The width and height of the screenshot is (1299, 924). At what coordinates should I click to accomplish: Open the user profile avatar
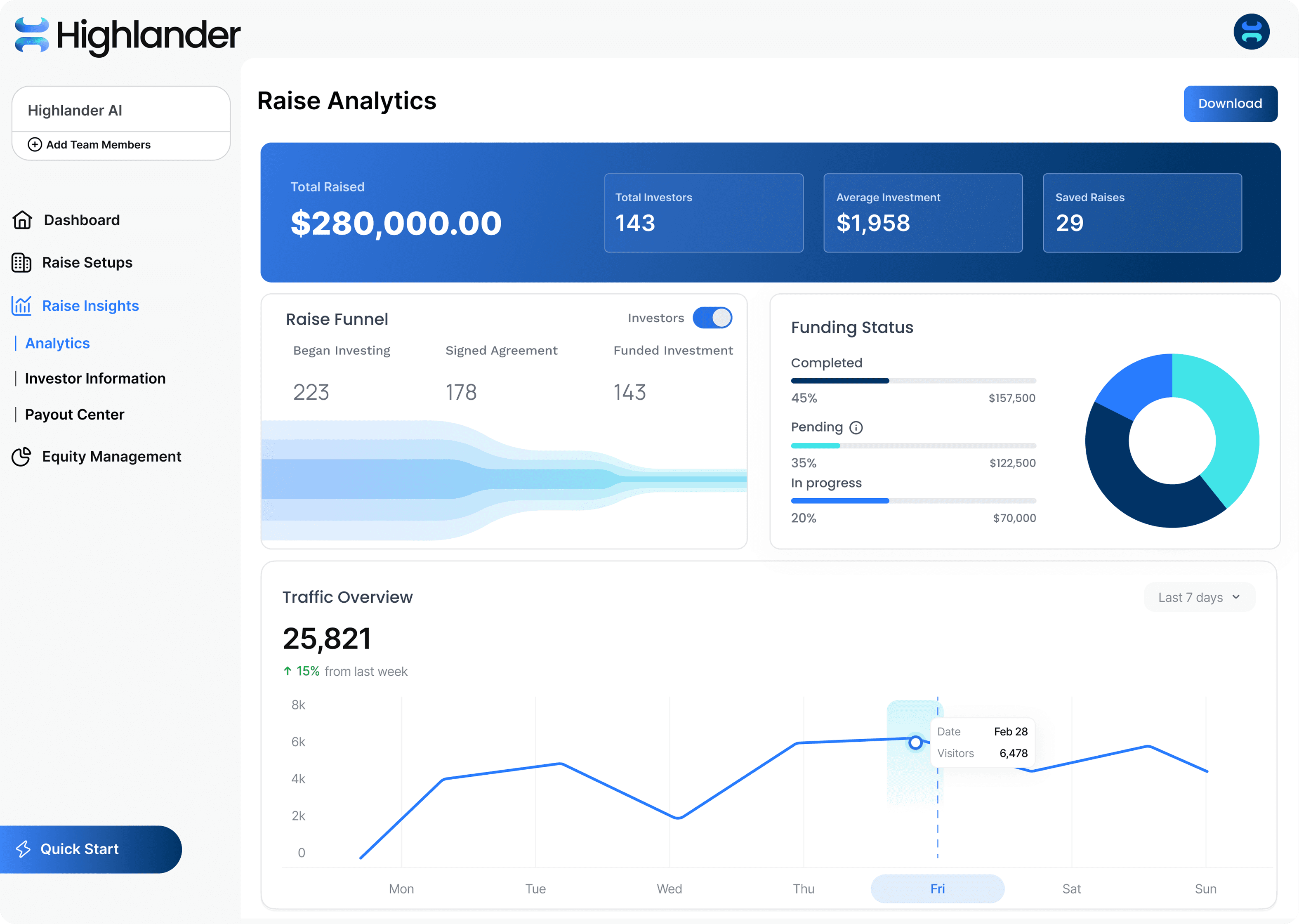click(1251, 32)
